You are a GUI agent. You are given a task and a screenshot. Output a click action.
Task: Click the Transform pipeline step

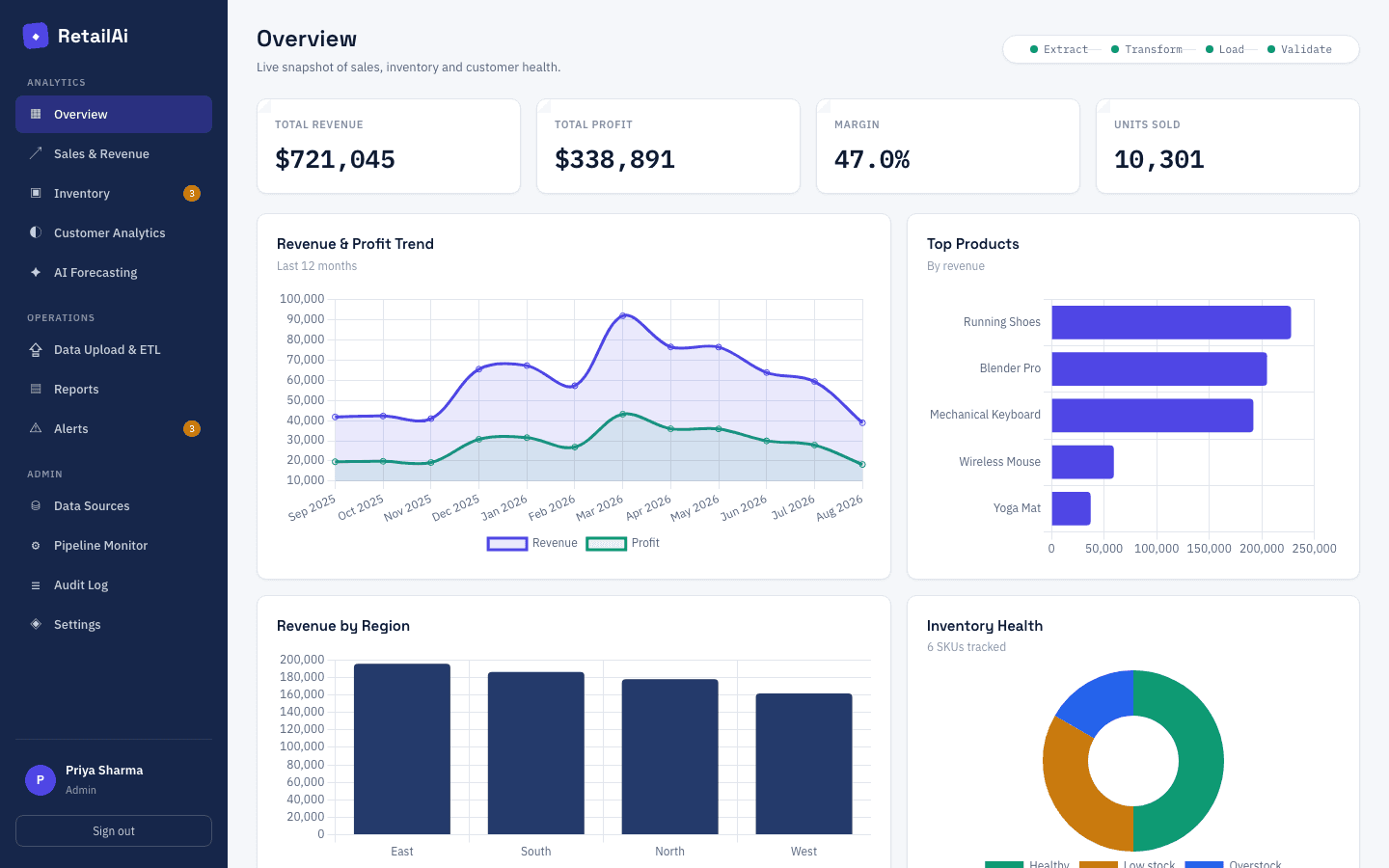(1147, 49)
